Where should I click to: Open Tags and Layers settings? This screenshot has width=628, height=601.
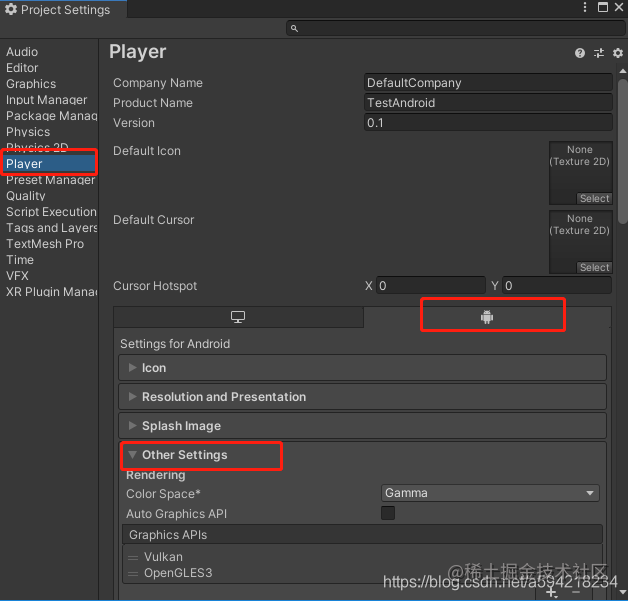click(48, 228)
